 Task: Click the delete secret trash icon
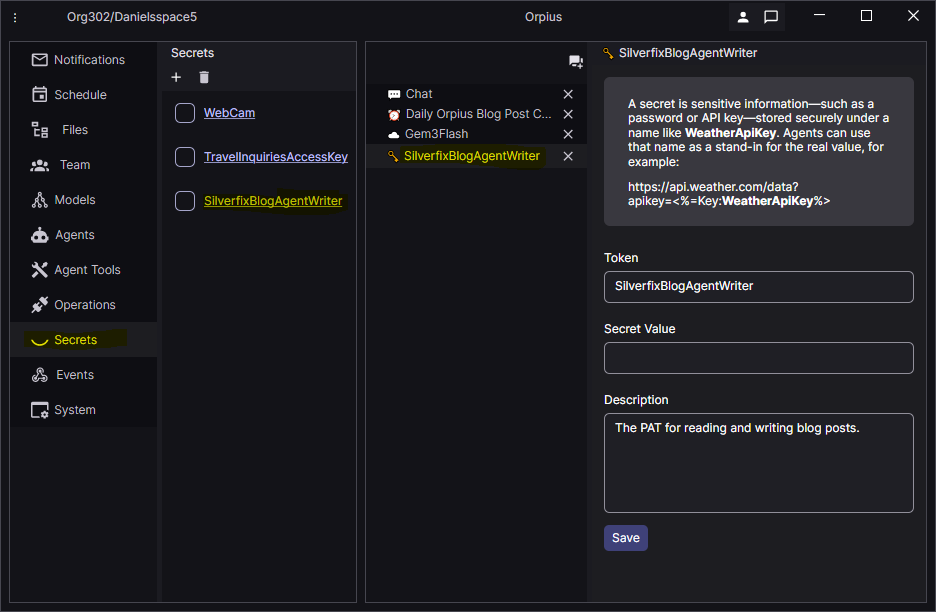[204, 78]
